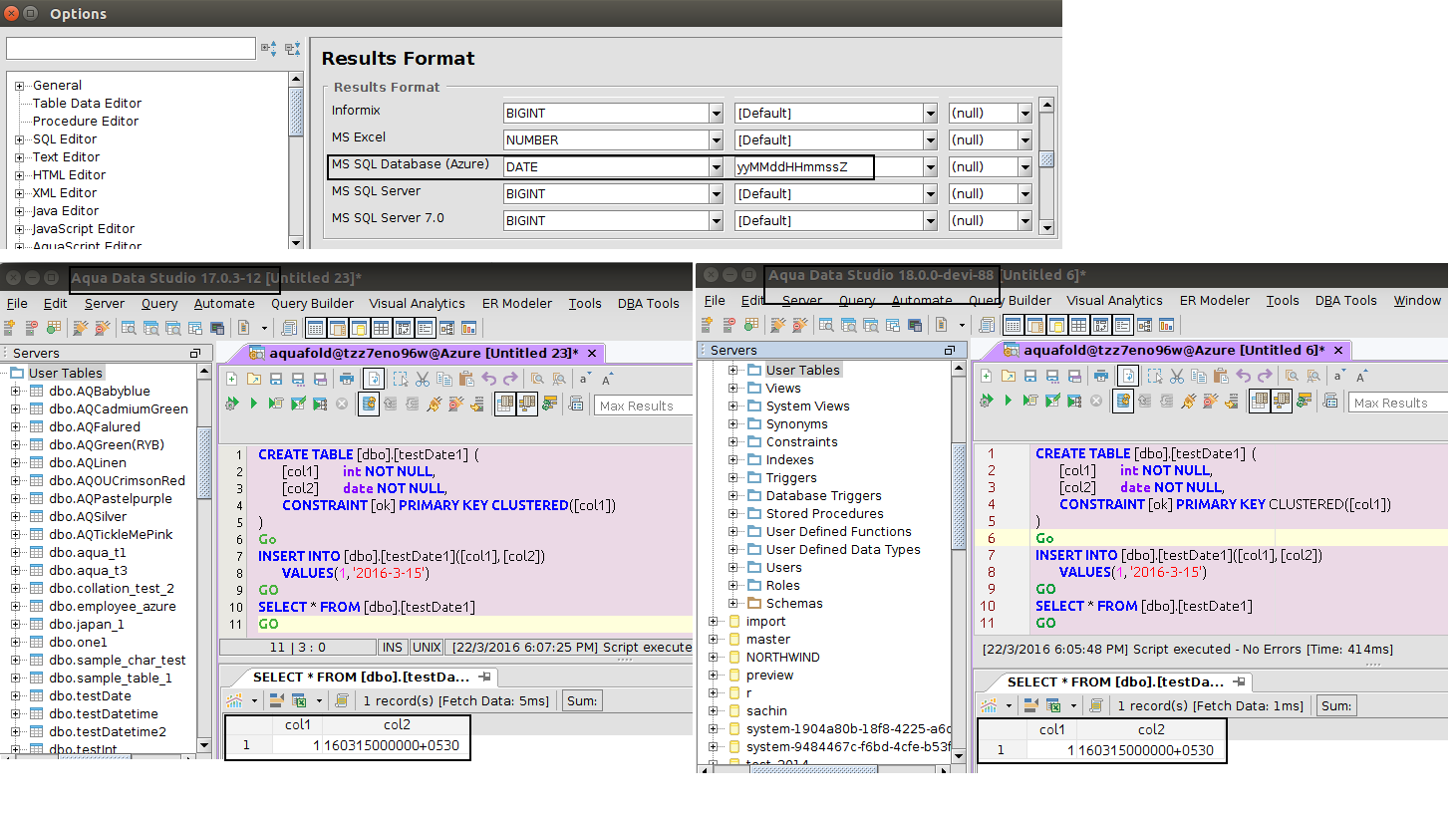This screenshot has height=814, width=1456.
Task: Click New file icon in Untitled 6 editor toolbar
Action: click(987, 376)
